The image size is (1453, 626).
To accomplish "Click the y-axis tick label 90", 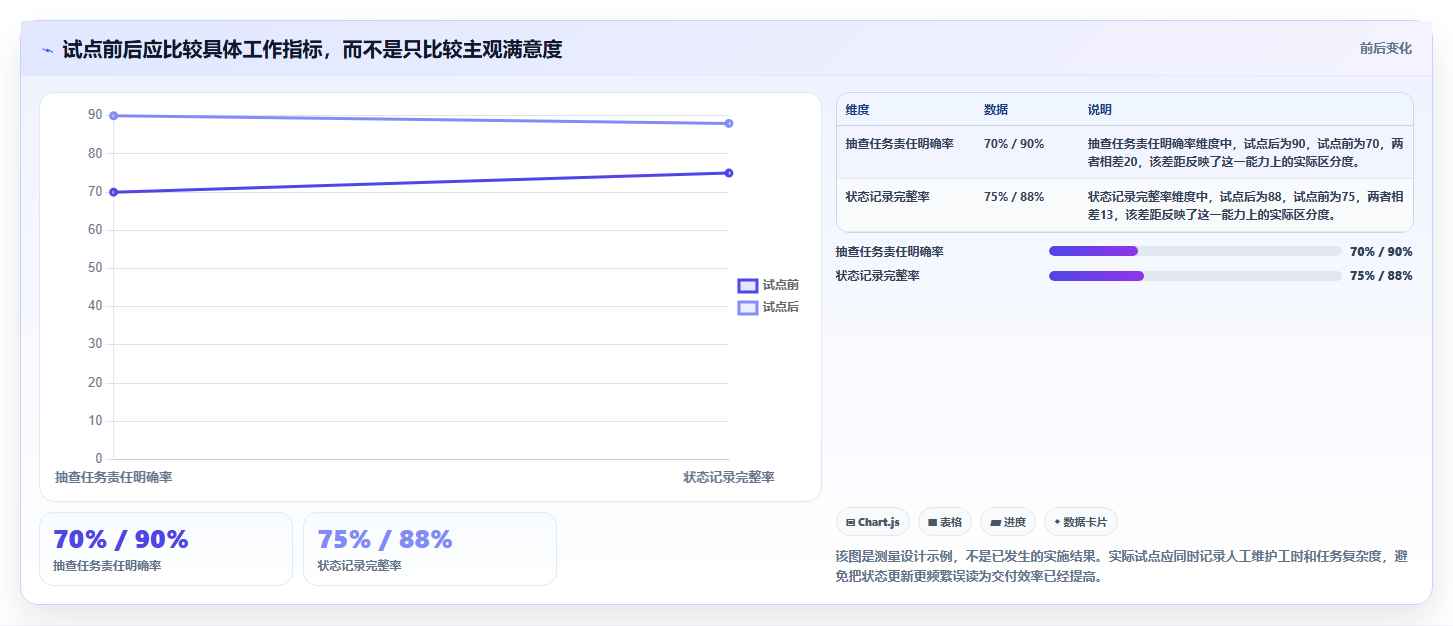I will [95, 115].
